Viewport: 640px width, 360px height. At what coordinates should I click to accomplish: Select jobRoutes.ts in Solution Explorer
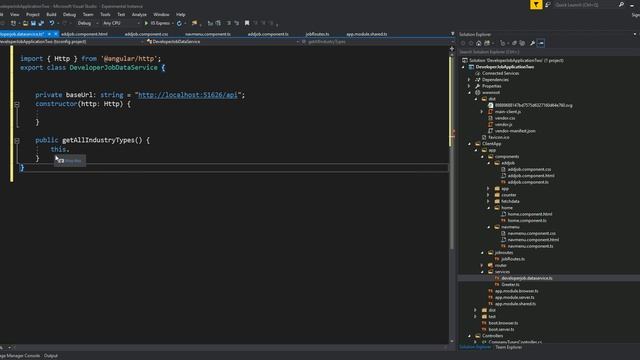click(513, 259)
